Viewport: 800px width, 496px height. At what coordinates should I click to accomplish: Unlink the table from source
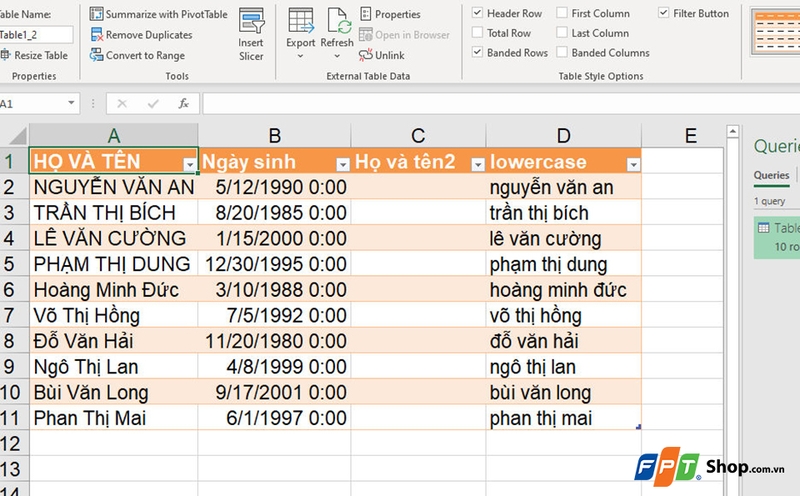(x=382, y=55)
